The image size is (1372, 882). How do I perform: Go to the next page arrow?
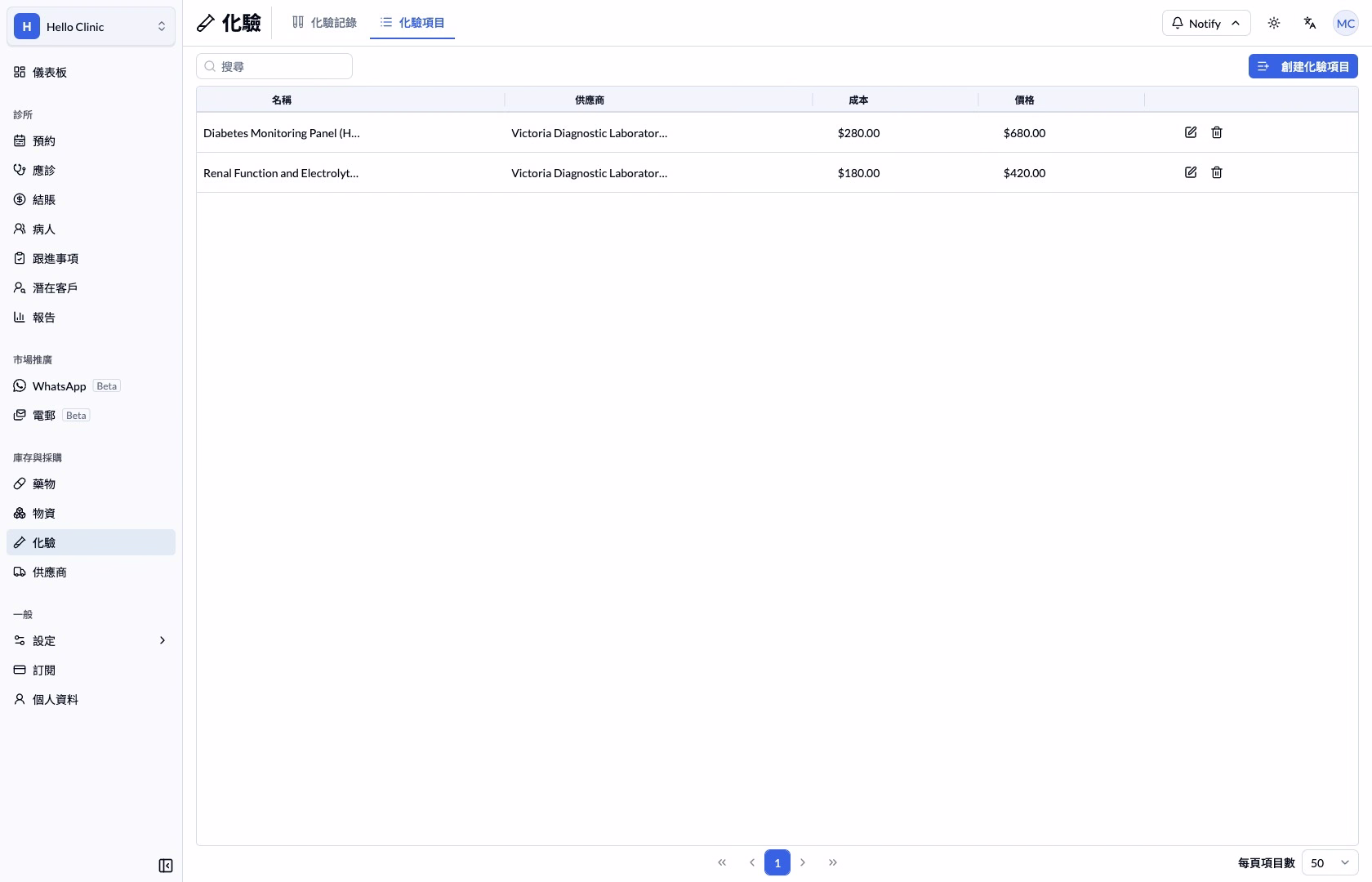pos(803,862)
